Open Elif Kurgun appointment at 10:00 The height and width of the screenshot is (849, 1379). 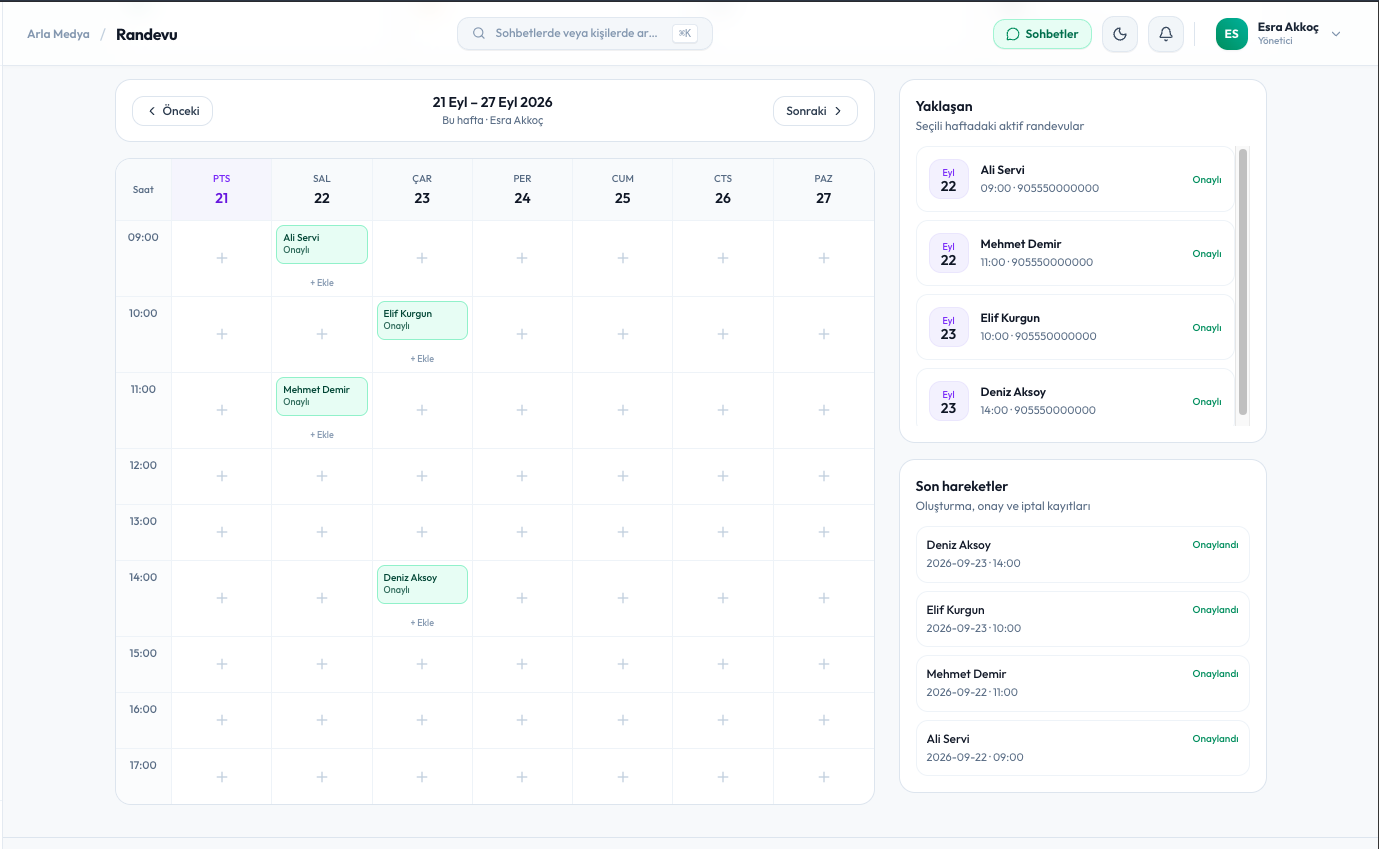point(422,320)
